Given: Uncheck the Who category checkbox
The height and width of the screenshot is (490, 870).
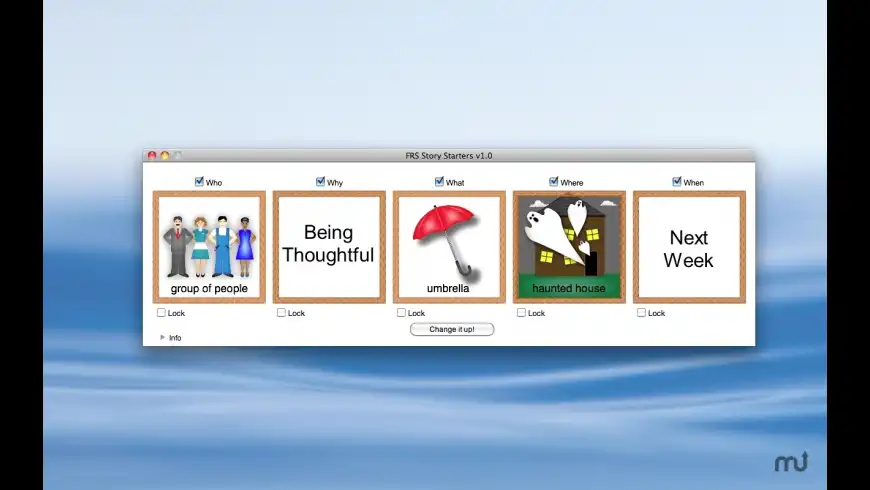Looking at the screenshot, I should [199, 181].
